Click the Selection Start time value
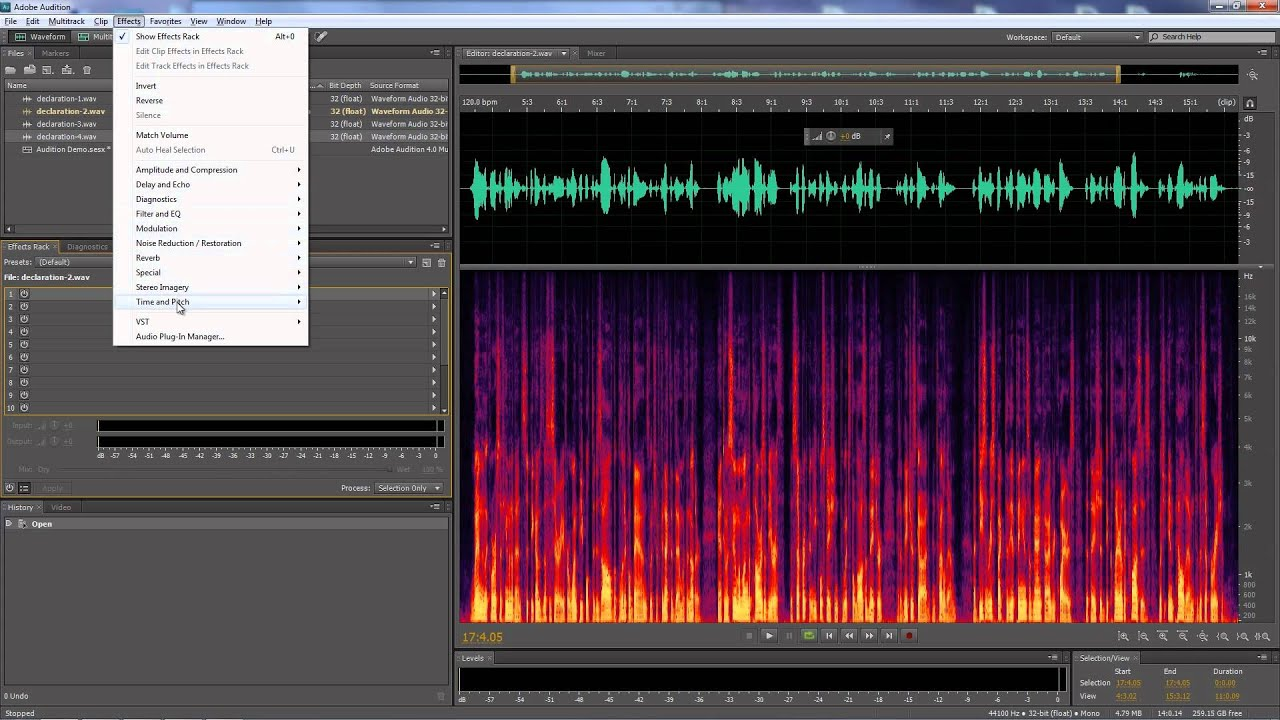This screenshot has width=1280, height=720. [1128, 683]
